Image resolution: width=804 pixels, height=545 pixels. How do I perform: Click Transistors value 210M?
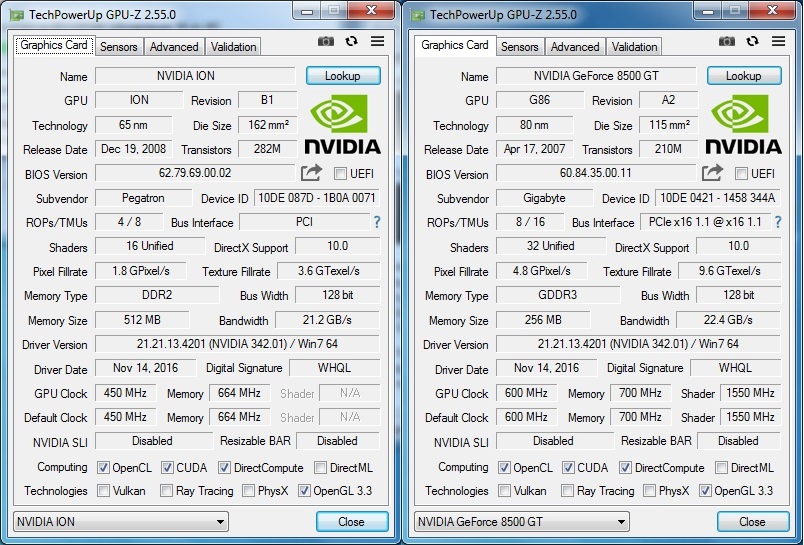coord(669,149)
